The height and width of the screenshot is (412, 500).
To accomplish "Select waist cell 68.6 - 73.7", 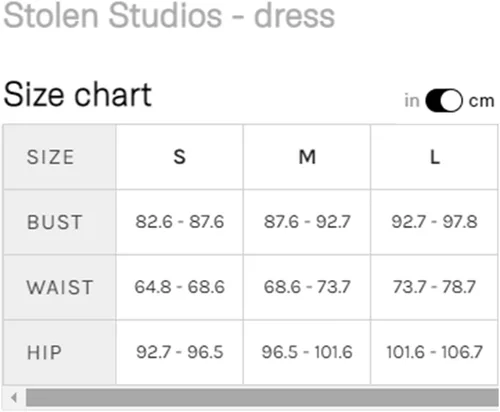I will point(307,287).
